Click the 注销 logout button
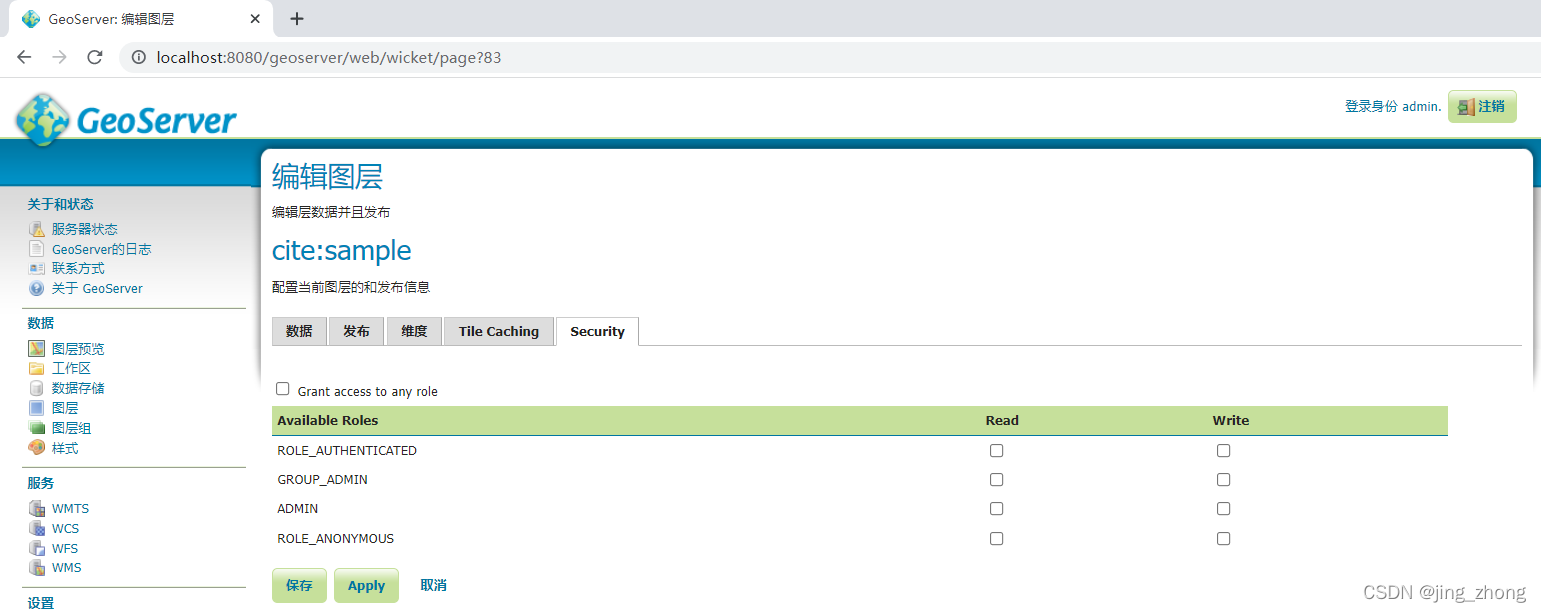Screen dimensions: 1541x612 tap(1482, 106)
